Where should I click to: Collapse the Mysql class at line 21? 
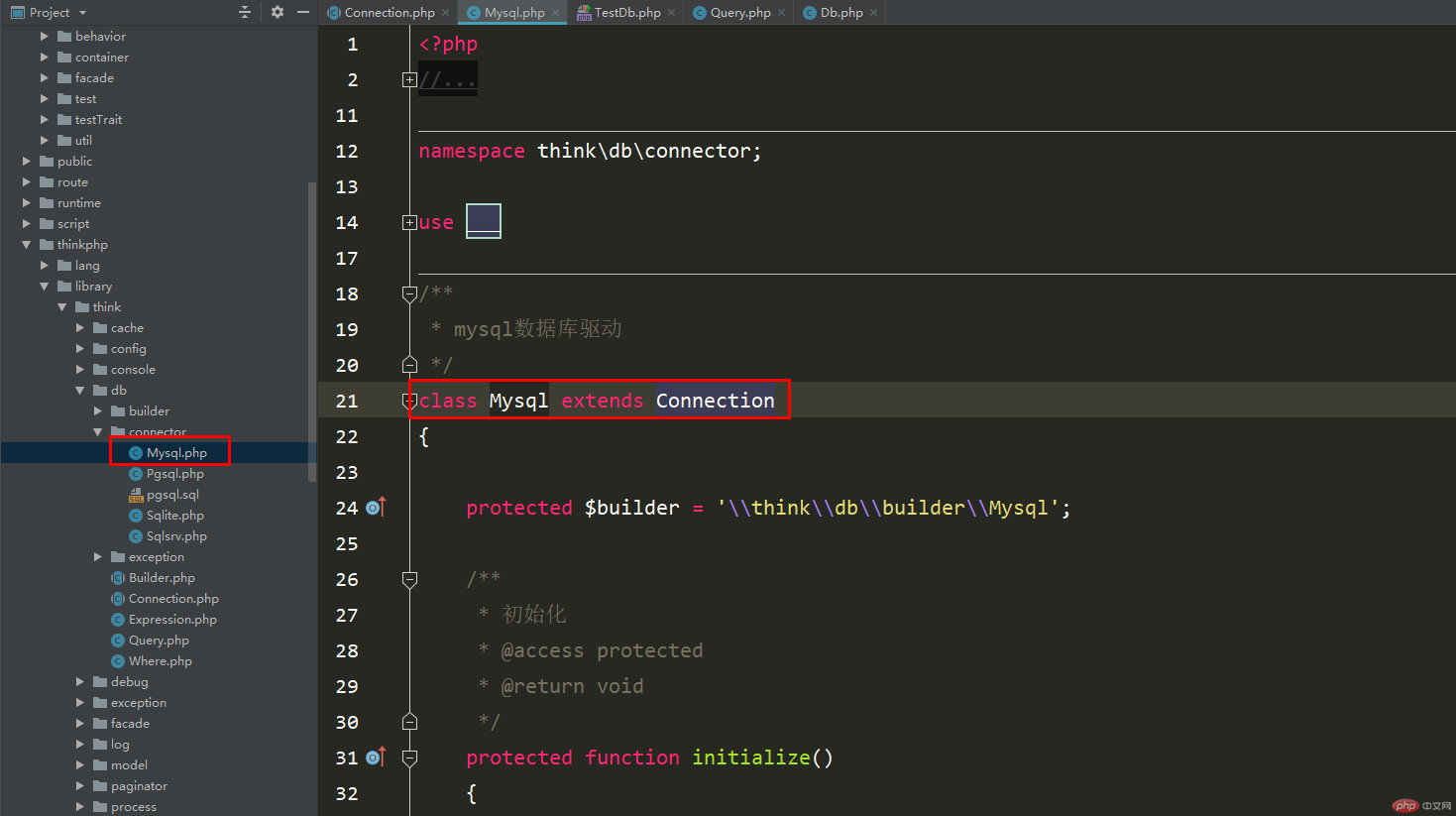click(409, 401)
